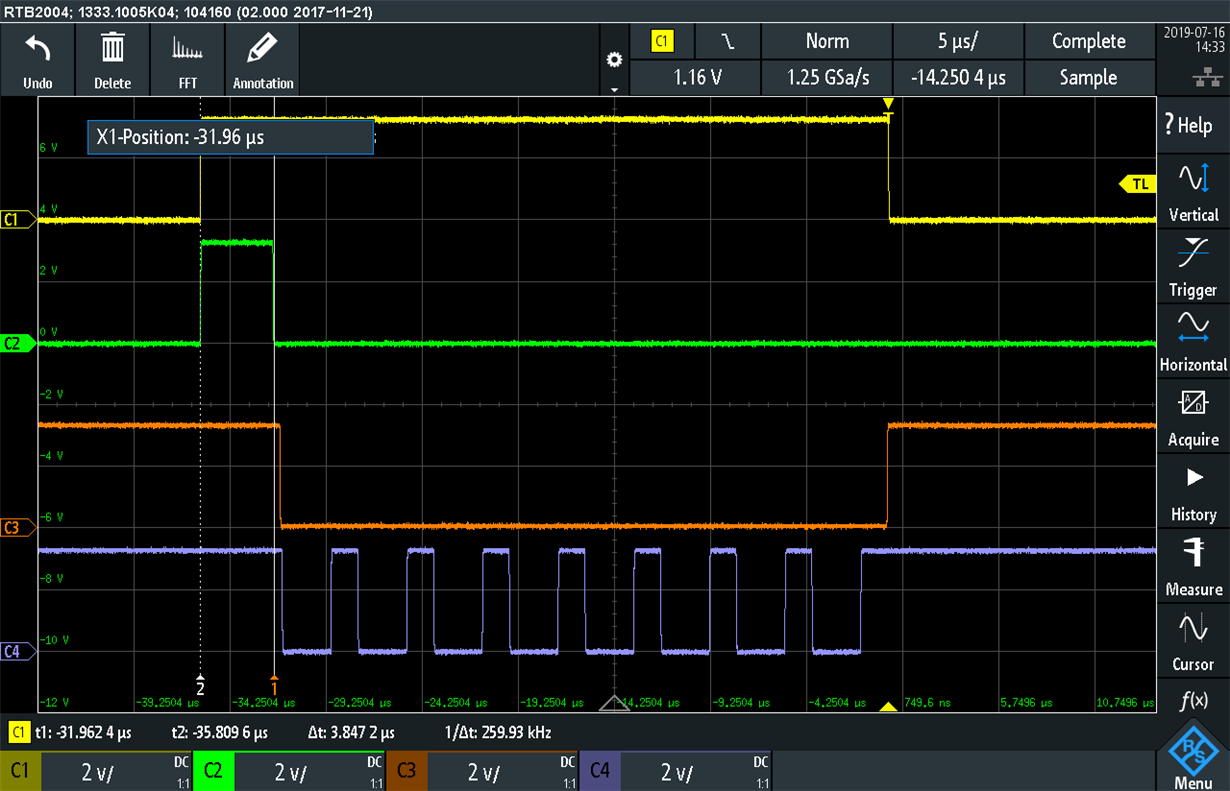Select the C1 channel marker on left edge
Image resolution: width=1230 pixels, height=791 pixels.
pyautogui.click(x=18, y=220)
